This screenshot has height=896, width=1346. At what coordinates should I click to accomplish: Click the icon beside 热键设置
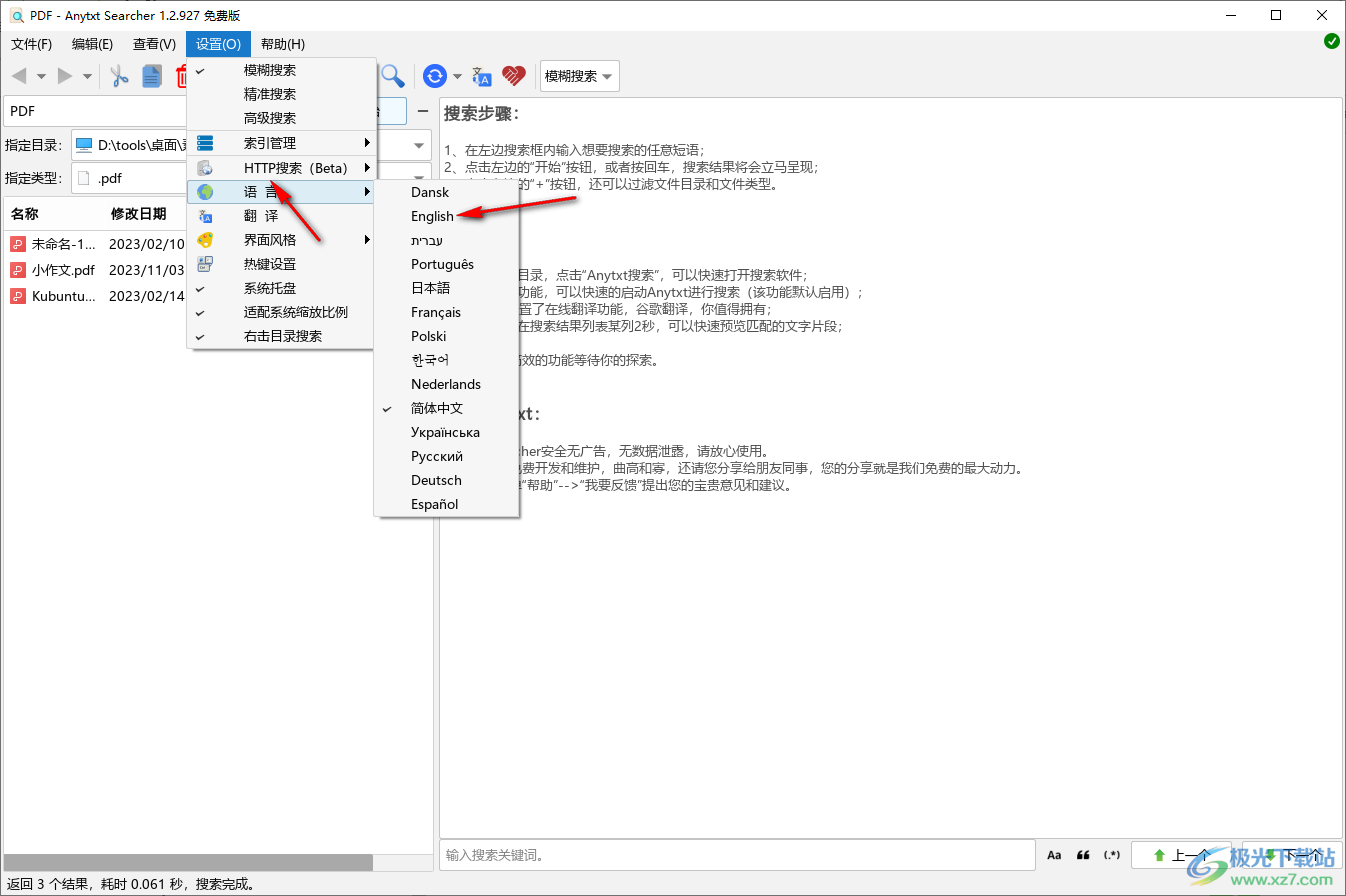pos(205,264)
